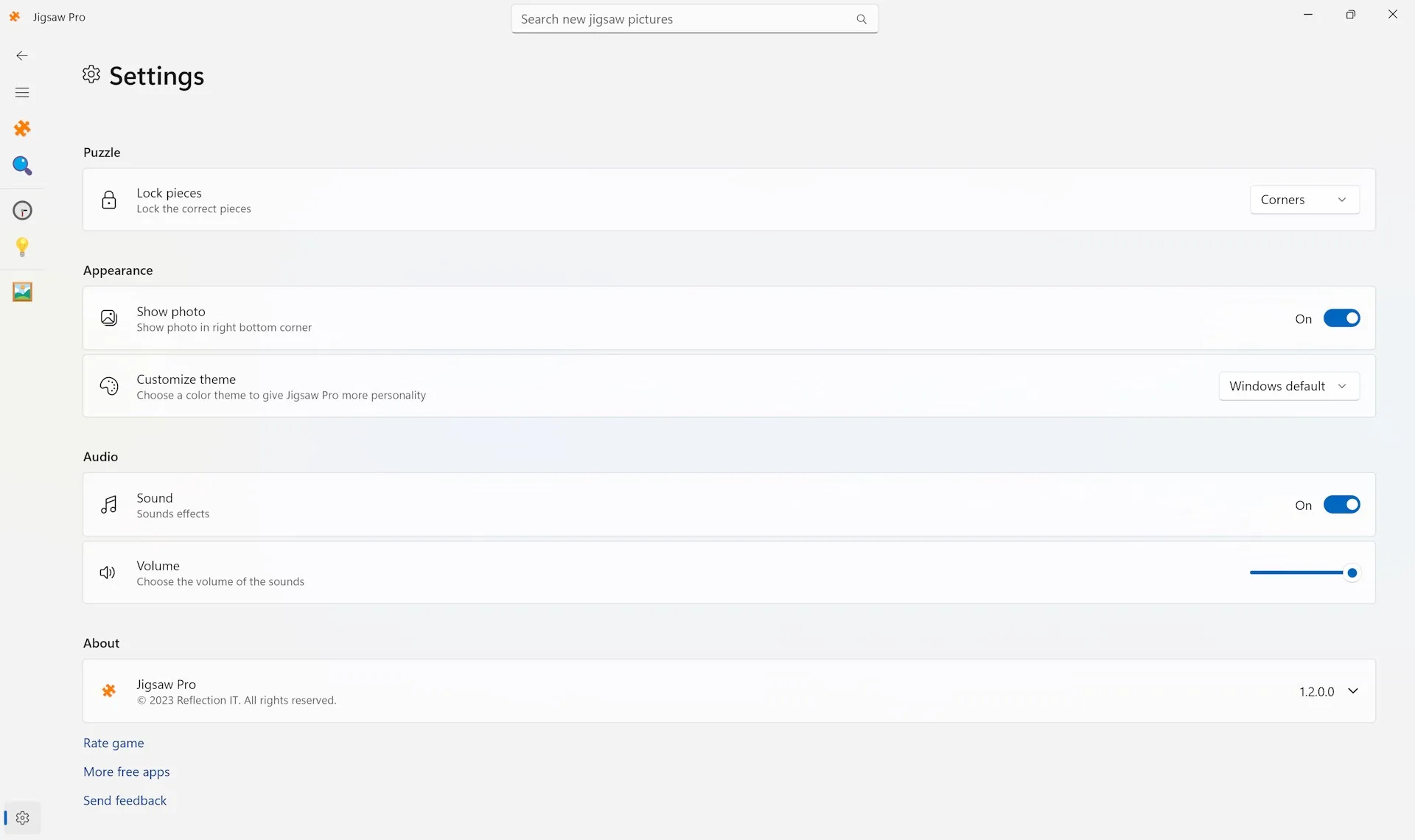Image resolution: width=1415 pixels, height=840 pixels.
Task: Open the light bulb tips page
Action: click(x=22, y=247)
